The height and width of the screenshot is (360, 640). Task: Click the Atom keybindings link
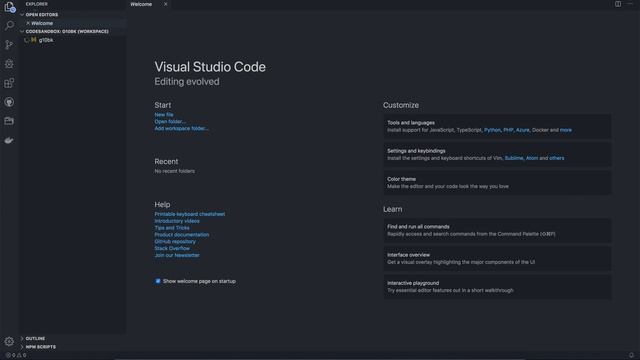click(x=532, y=158)
